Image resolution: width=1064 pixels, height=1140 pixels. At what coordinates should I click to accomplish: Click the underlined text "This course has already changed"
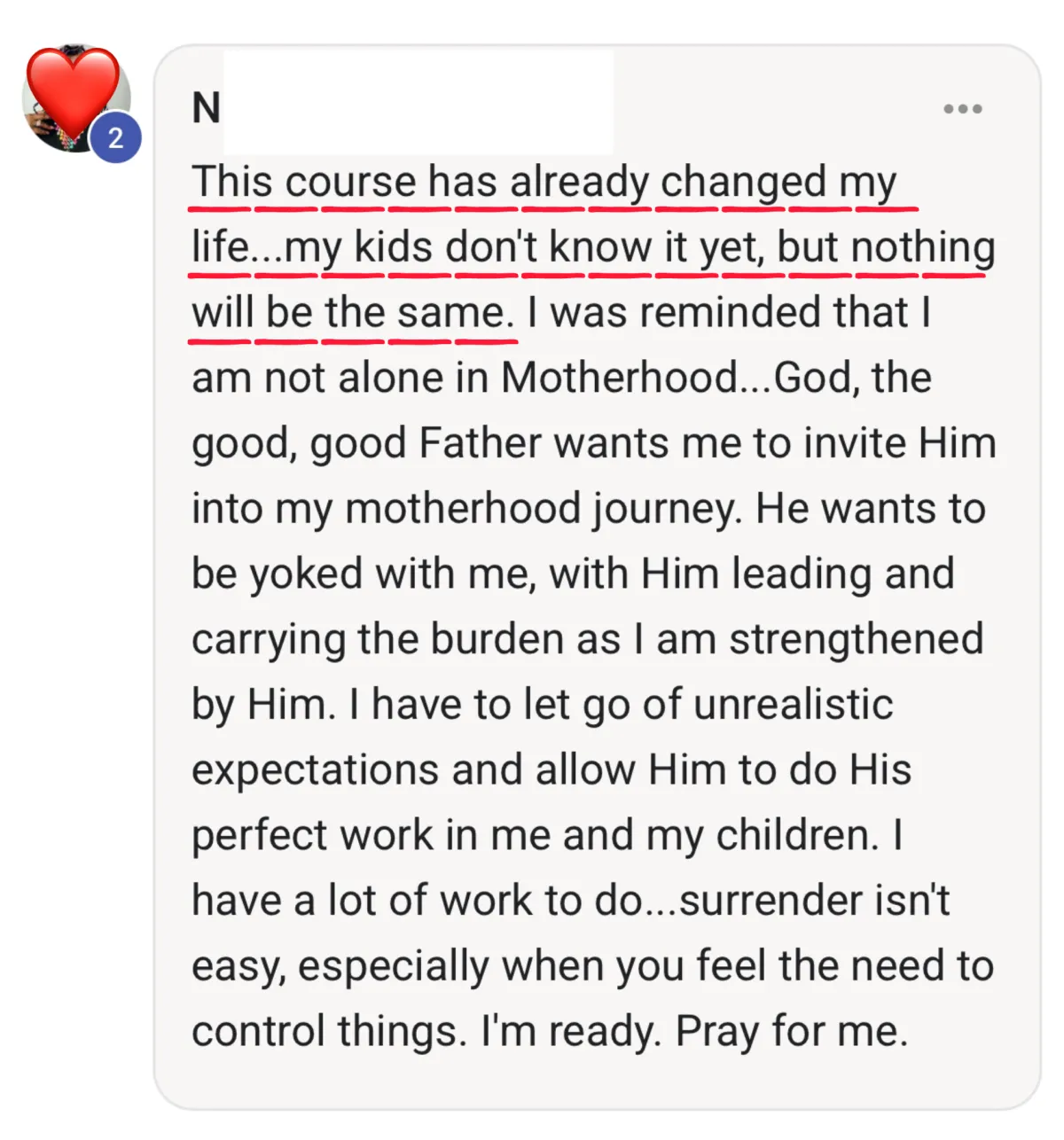[509, 182]
